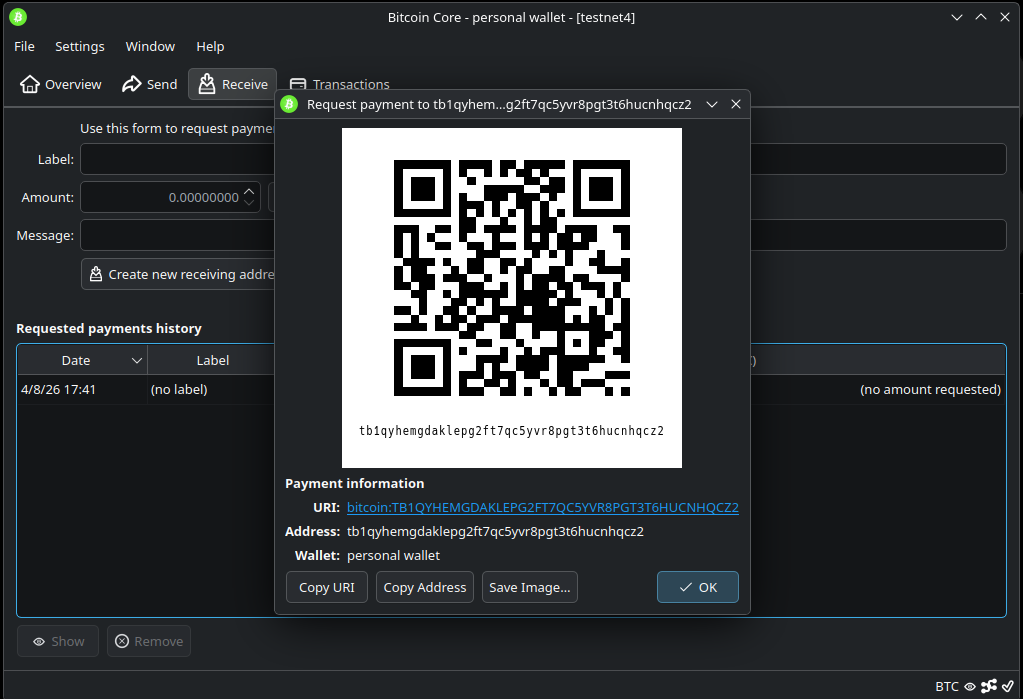This screenshot has width=1023, height=699.
Task: Select the 4/8/26 17:41 history row
Action: [x=512, y=390]
